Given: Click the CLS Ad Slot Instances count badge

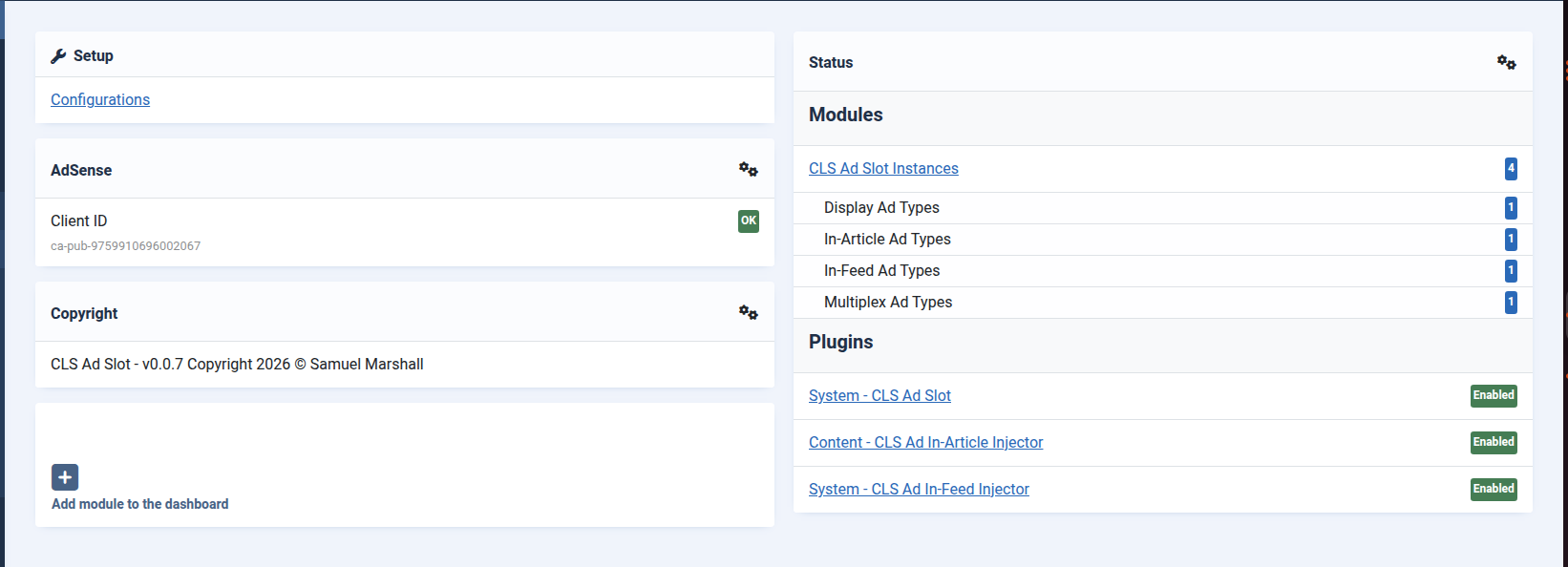Looking at the screenshot, I should click(x=1511, y=169).
